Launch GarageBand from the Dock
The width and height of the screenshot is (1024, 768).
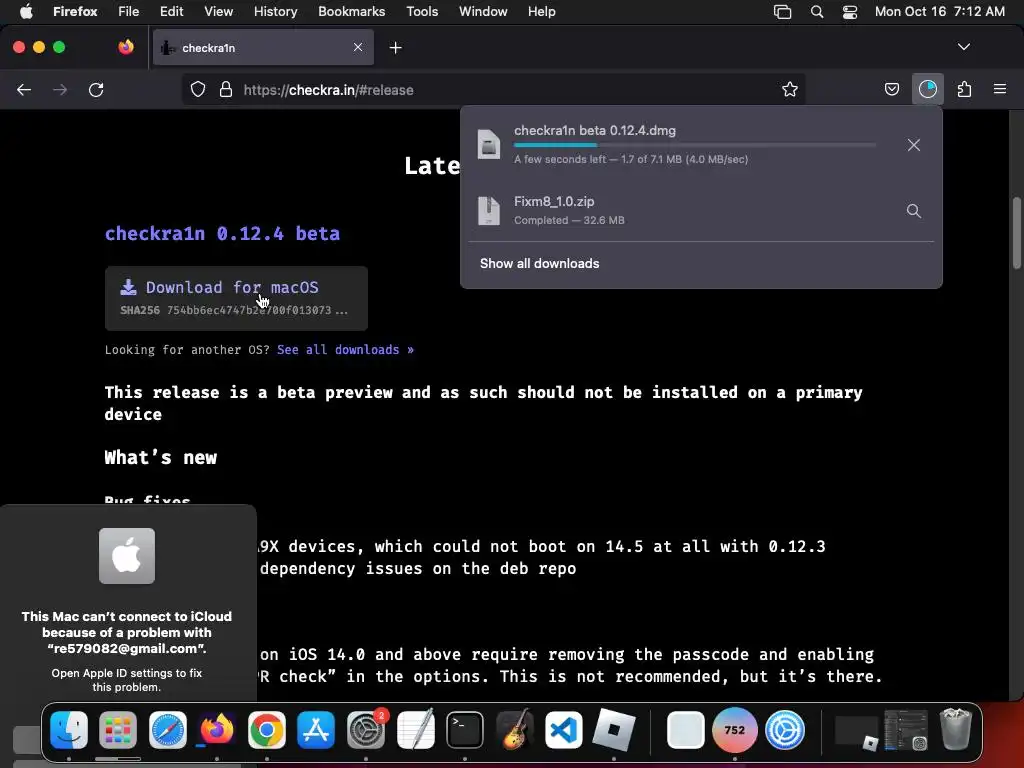click(x=515, y=729)
